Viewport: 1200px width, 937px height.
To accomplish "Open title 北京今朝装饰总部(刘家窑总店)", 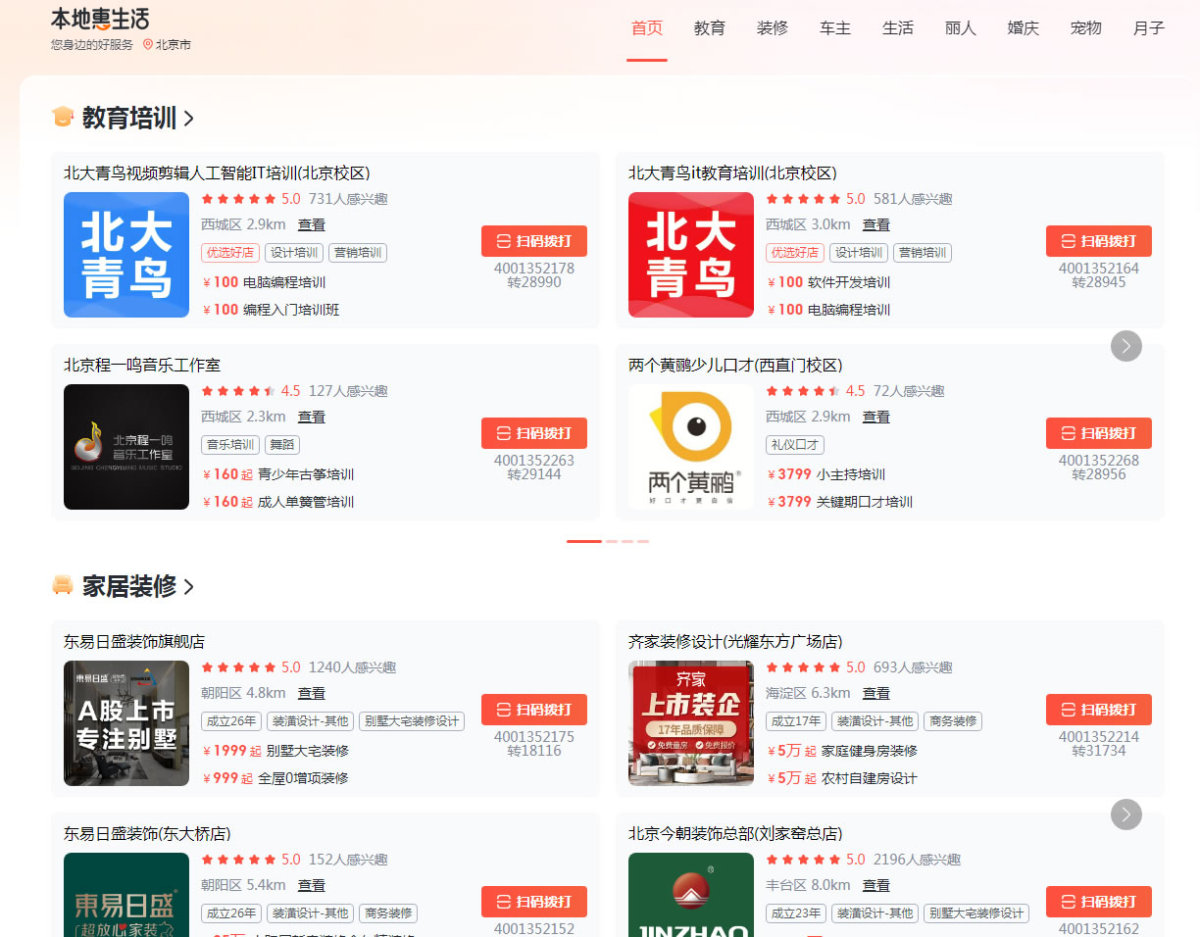I will (735, 833).
